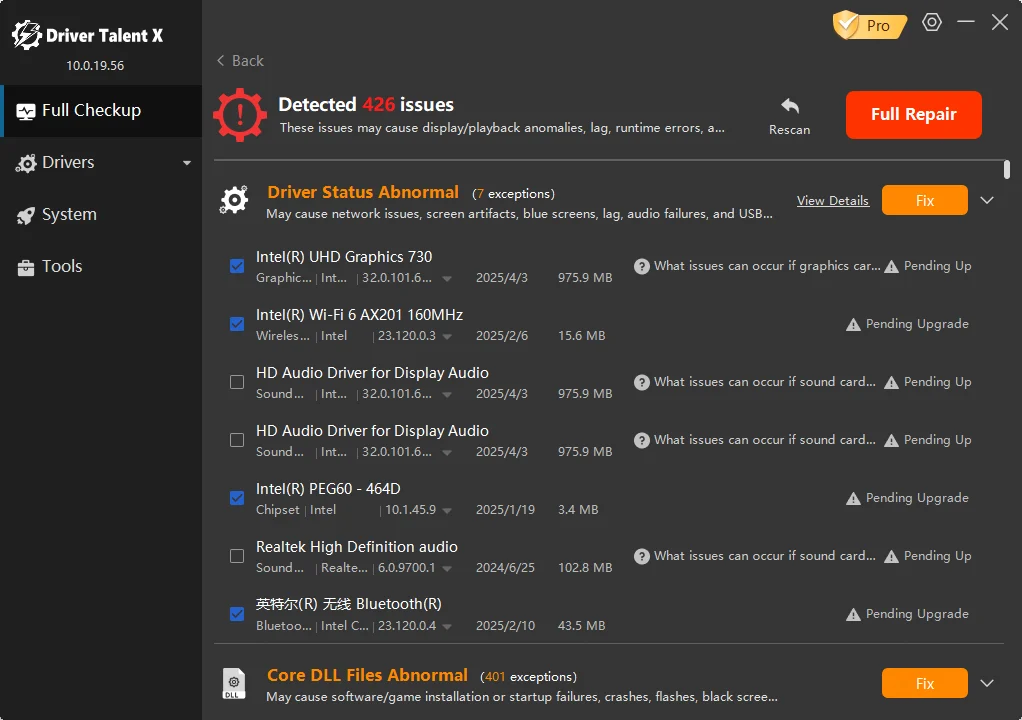The height and width of the screenshot is (720, 1022).
Task: Open version dropdown for first HD Audio Driver
Action: coord(447,395)
